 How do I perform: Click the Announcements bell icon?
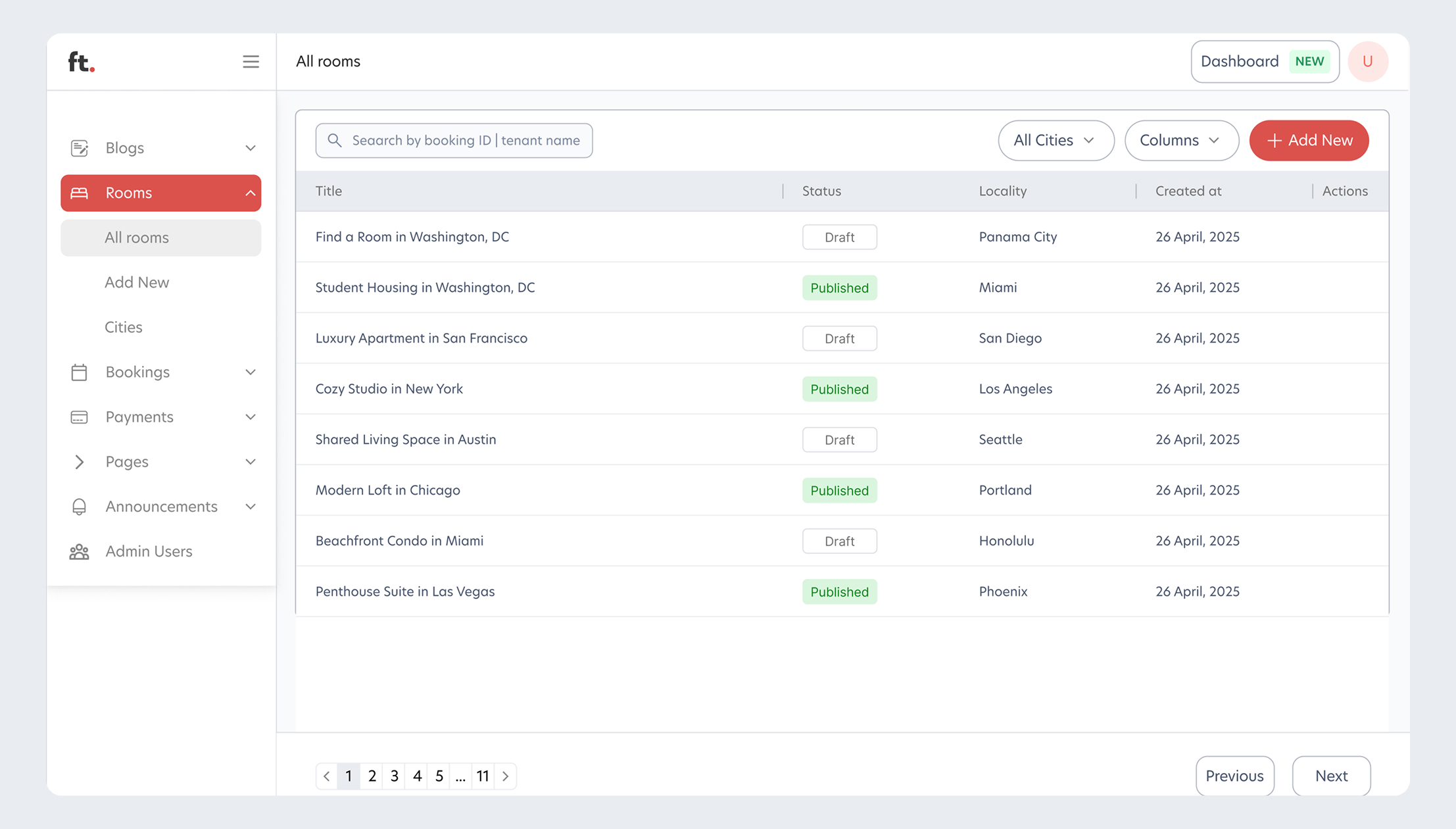coord(80,506)
